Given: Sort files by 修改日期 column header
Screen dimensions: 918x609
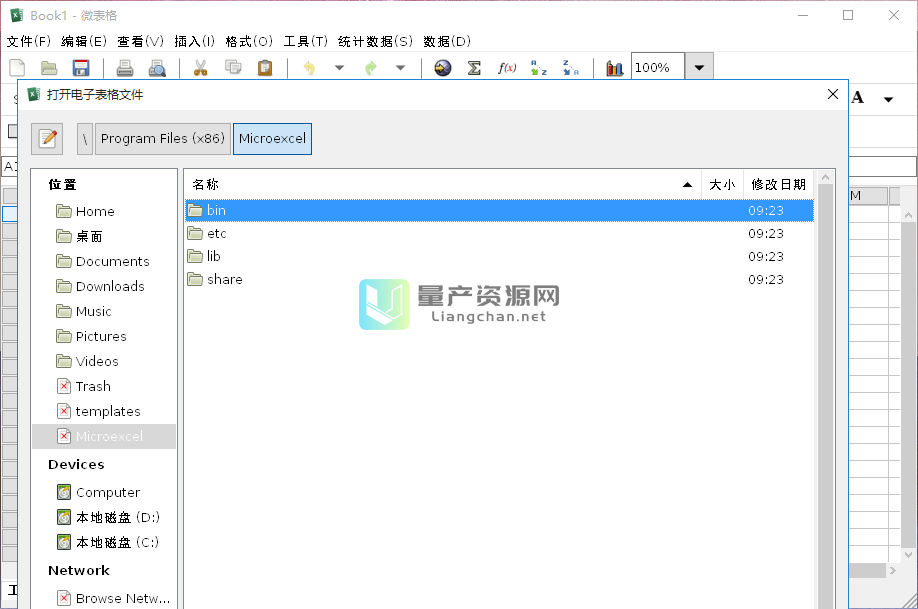Looking at the screenshot, I should pos(779,184).
